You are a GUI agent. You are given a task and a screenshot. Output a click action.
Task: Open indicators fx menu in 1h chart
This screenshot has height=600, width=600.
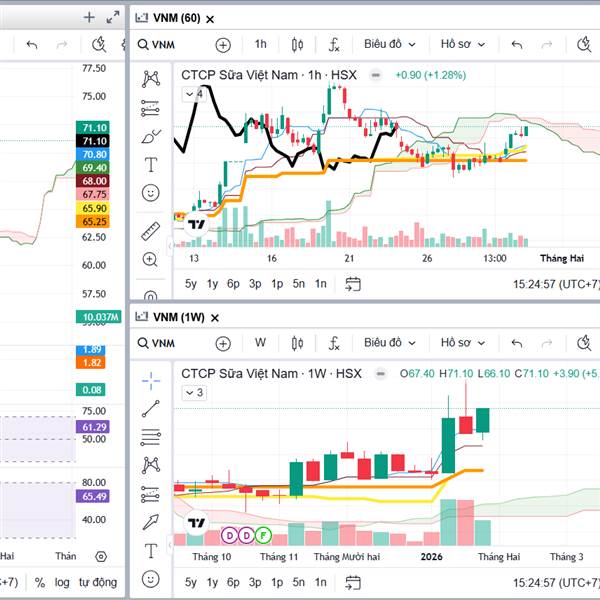click(334, 45)
